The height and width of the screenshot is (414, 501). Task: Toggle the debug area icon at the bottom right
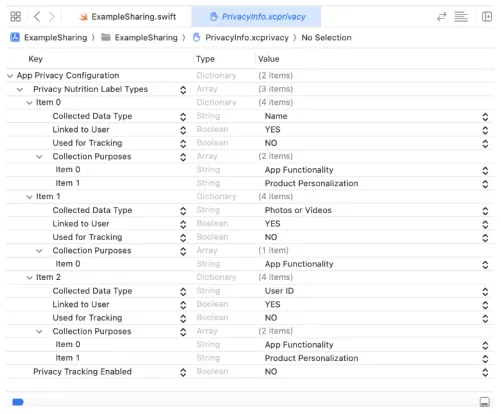click(x=485, y=402)
